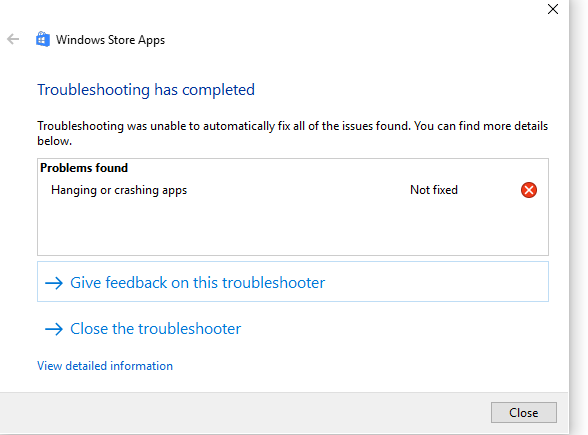
Task: Click the Windows Store Apps icon
Action: tap(43, 39)
